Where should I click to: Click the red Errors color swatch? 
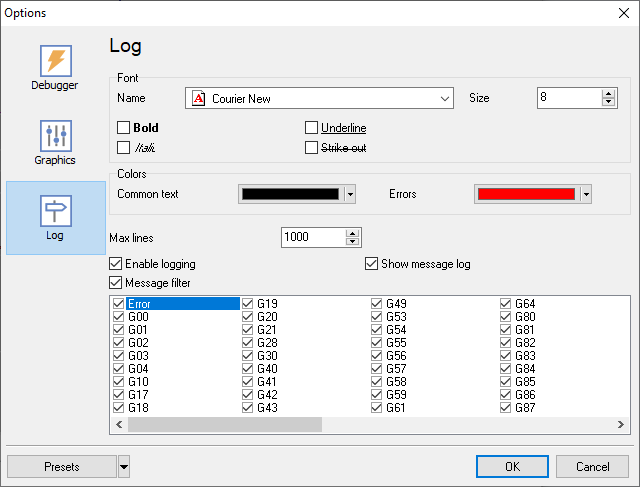[x=526, y=194]
